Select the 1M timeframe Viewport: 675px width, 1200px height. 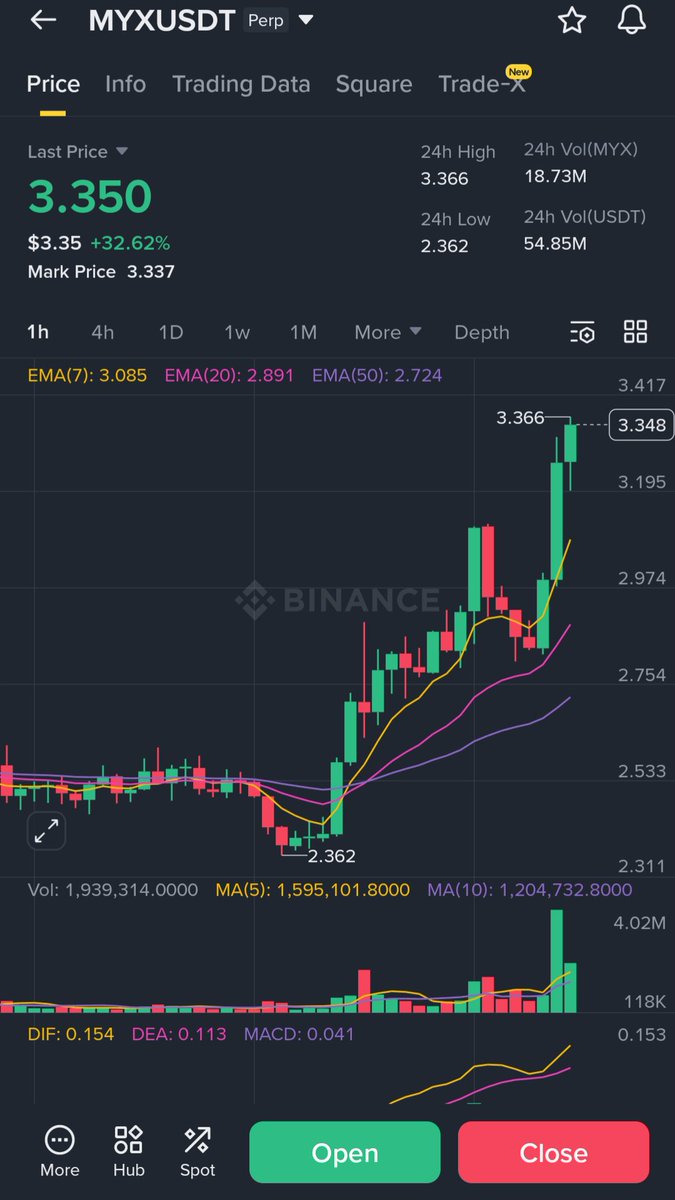click(303, 332)
